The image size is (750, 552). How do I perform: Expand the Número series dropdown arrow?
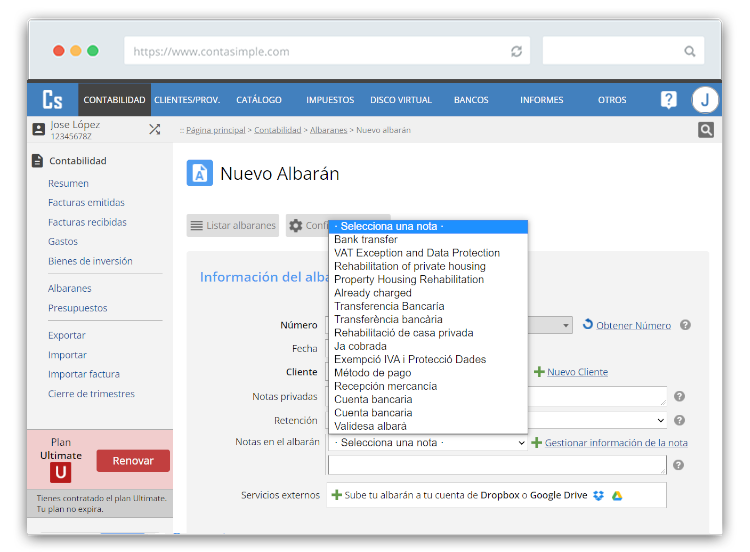pos(566,325)
